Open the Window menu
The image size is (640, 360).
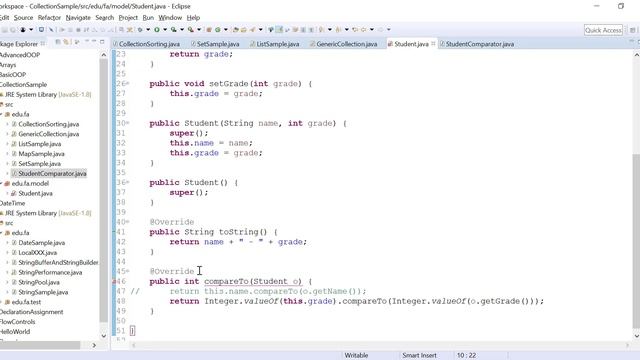coord(170,18)
